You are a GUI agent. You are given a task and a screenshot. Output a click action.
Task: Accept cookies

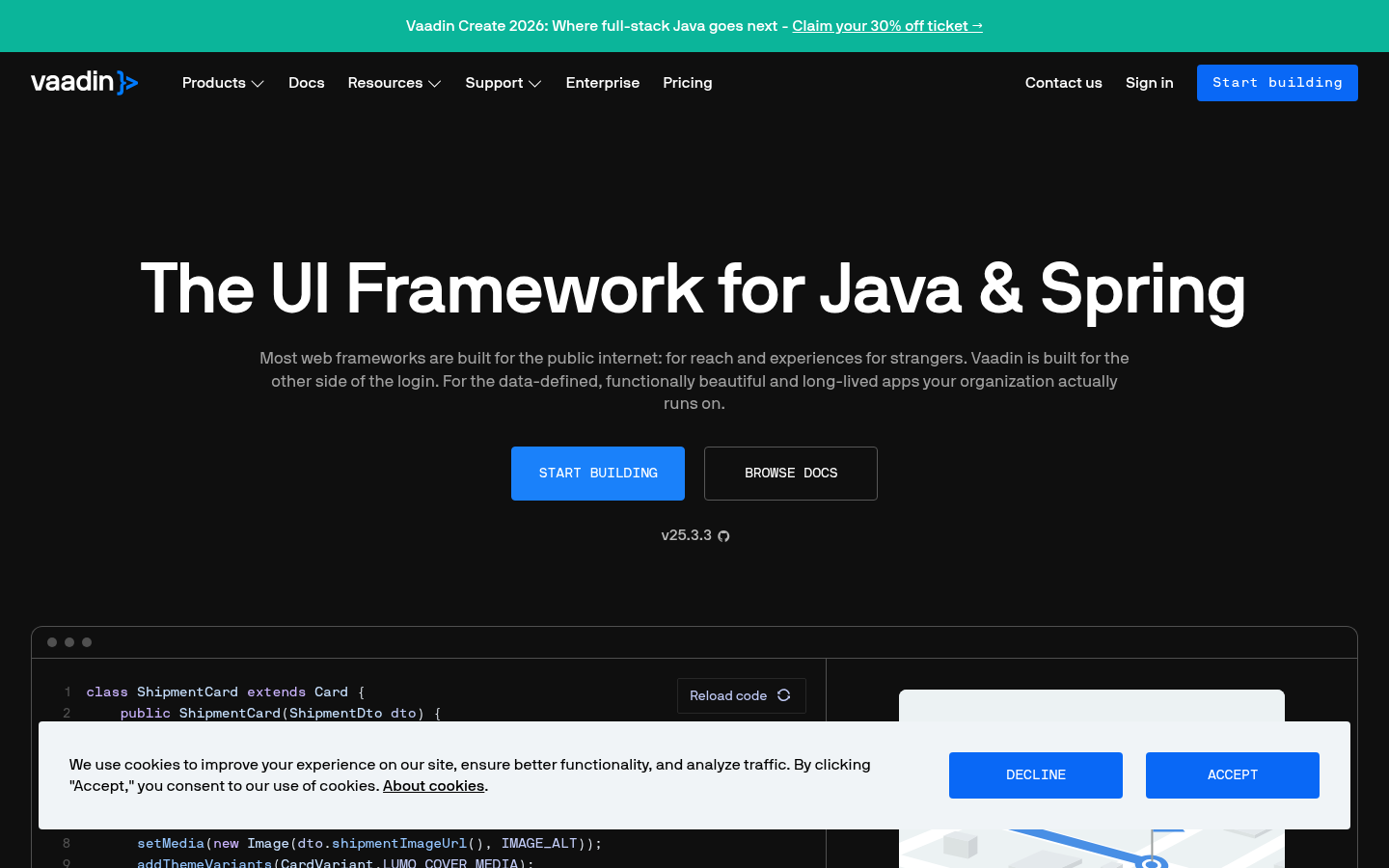[1233, 775]
